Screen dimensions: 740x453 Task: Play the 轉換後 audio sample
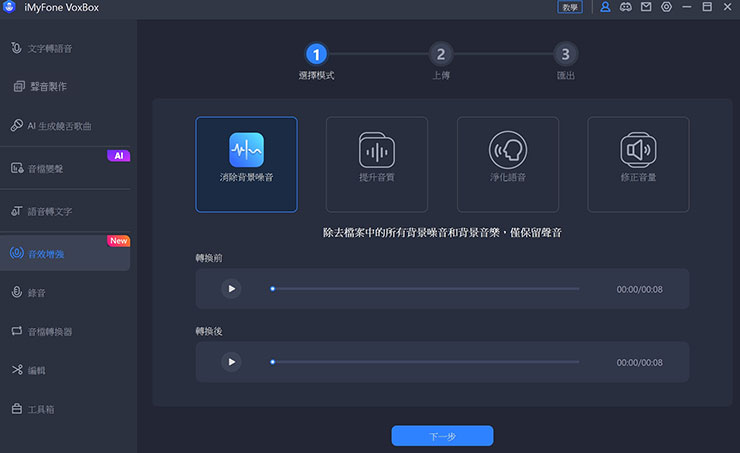coord(231,362)
